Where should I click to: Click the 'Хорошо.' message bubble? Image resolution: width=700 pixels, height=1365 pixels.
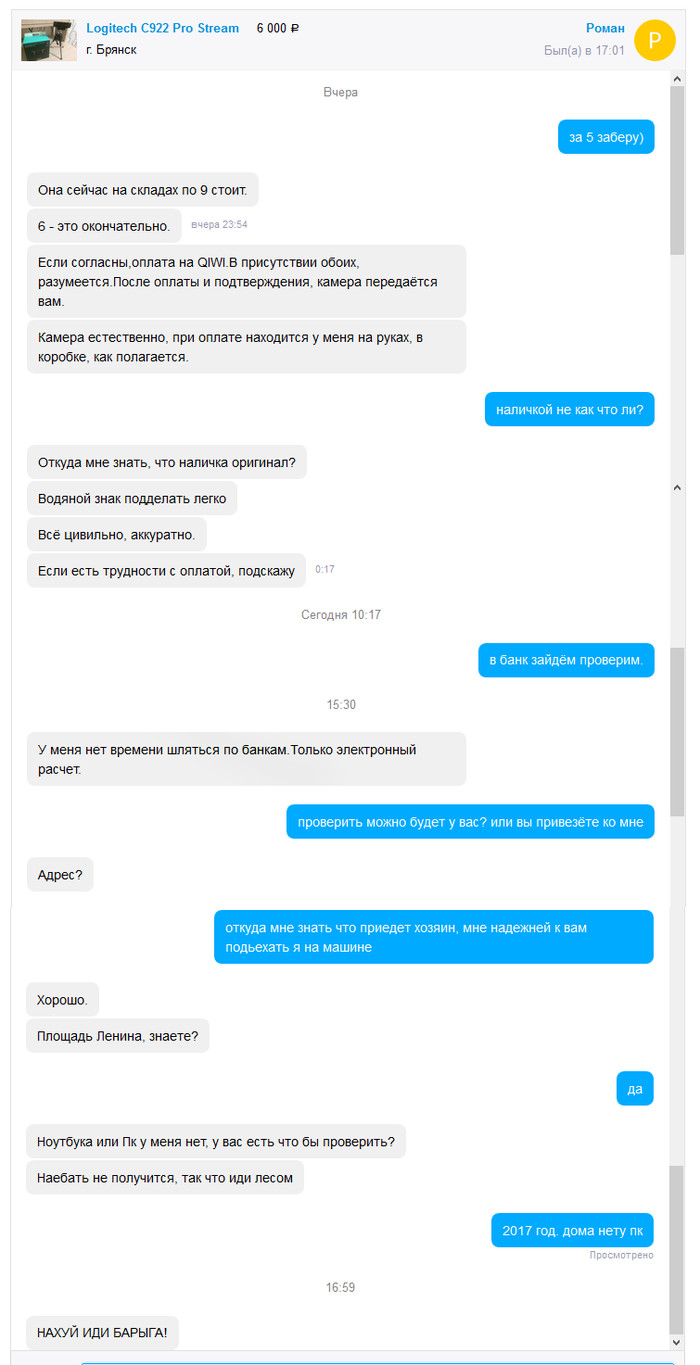pos(62,999)
